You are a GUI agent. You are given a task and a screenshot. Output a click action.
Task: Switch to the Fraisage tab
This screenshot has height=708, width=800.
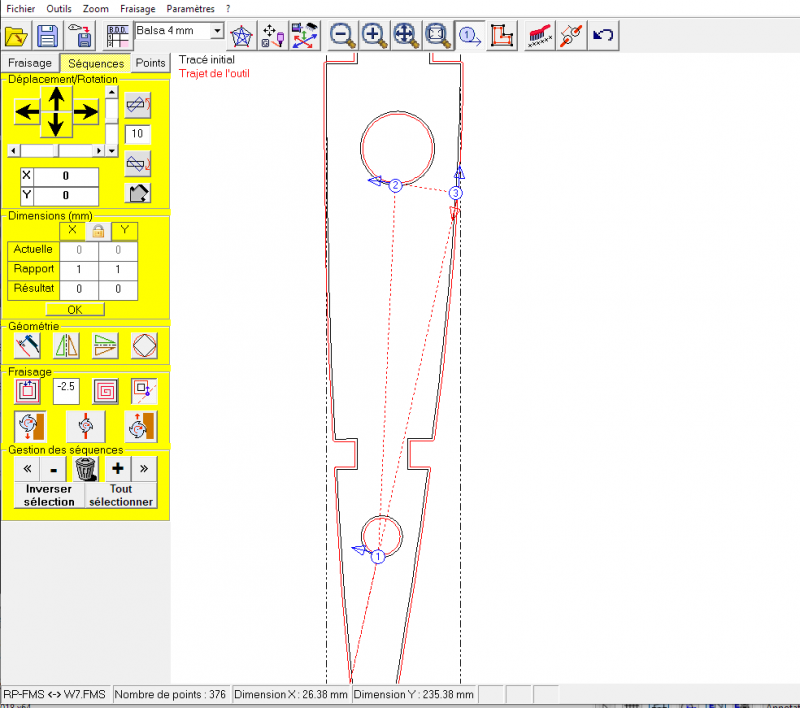point(30,63)
